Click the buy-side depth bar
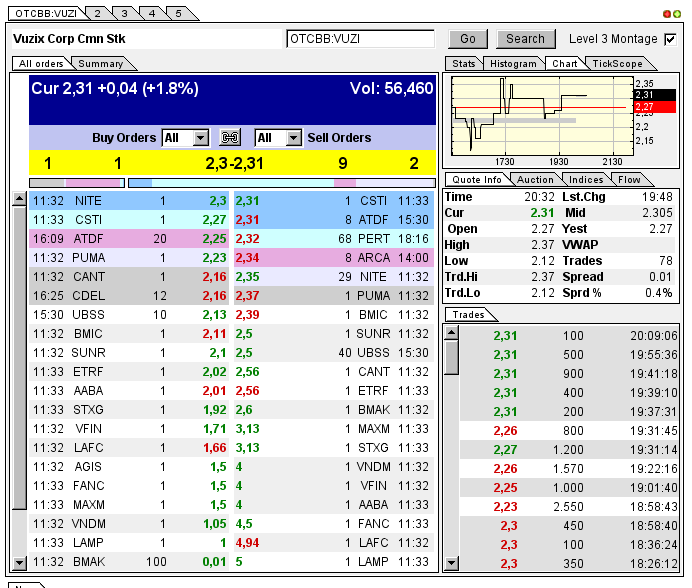This screenshot has width=692, height=588. pyautogui.click(x=77, y=183)
